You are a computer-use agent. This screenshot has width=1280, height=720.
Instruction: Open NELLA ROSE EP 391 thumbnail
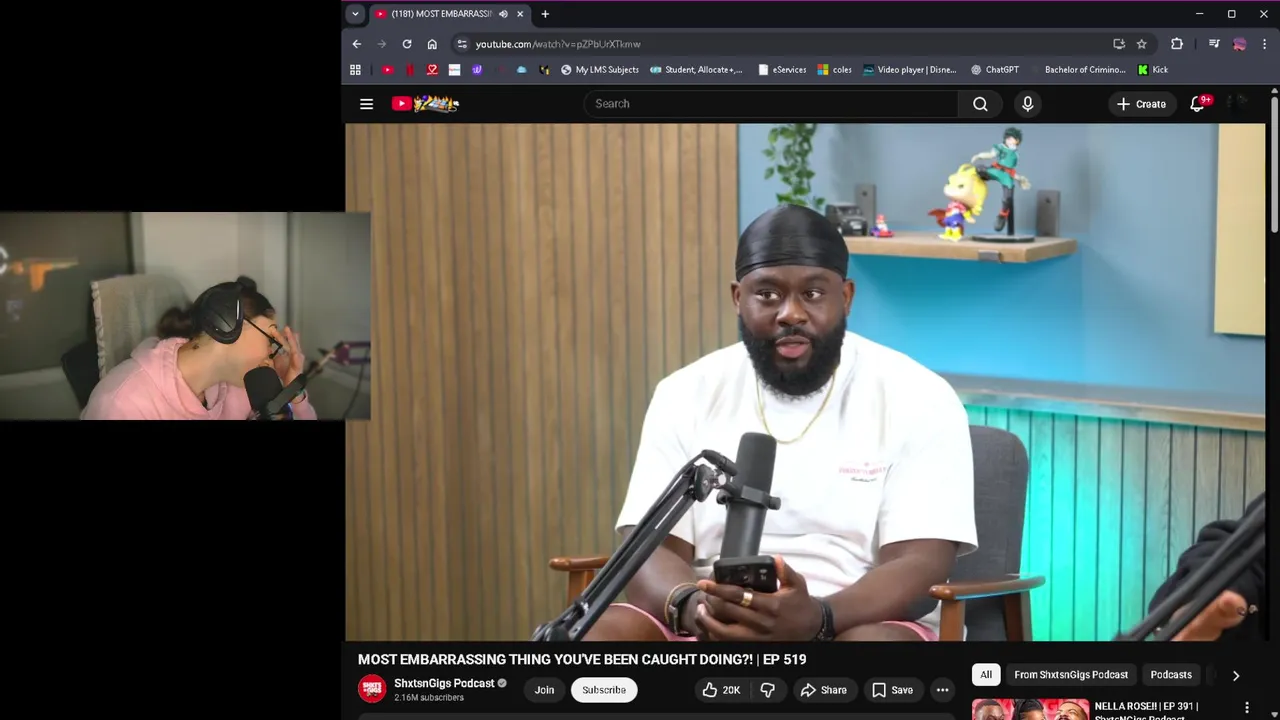coord(1030,709)
